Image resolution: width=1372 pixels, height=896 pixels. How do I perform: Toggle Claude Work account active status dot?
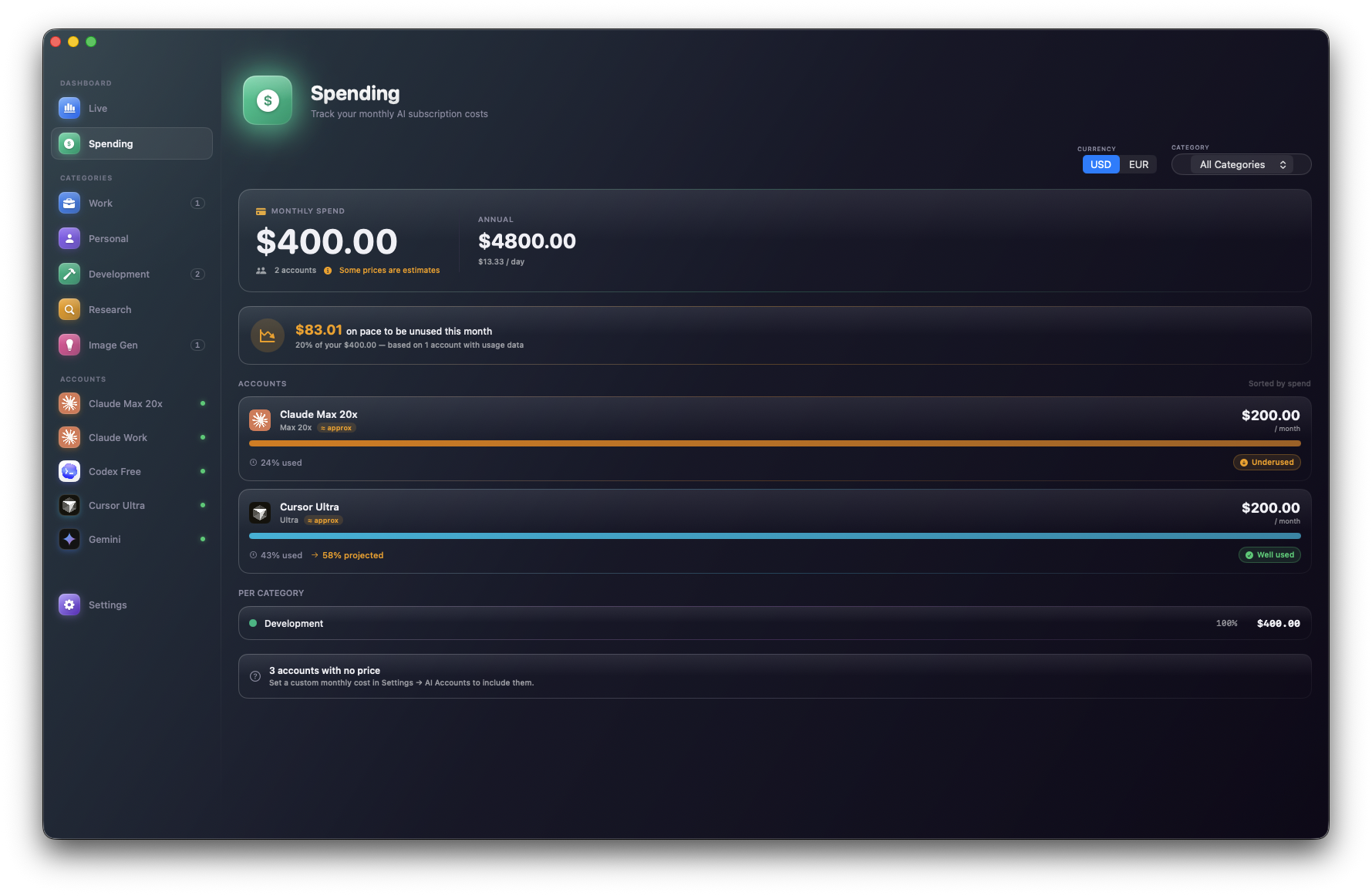pos(203,437)
